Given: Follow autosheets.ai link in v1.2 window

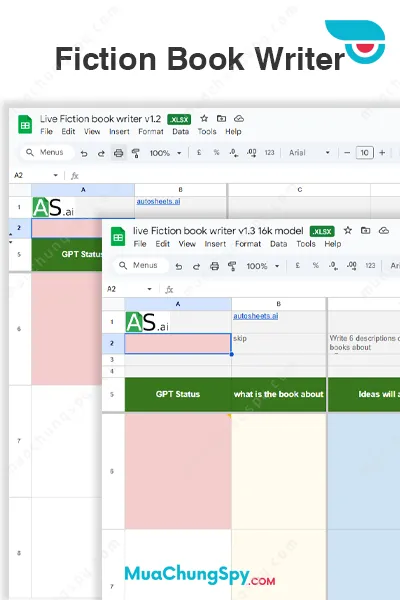Looking at the screenshot, I should pyautogui.click(x=158, y=201).
